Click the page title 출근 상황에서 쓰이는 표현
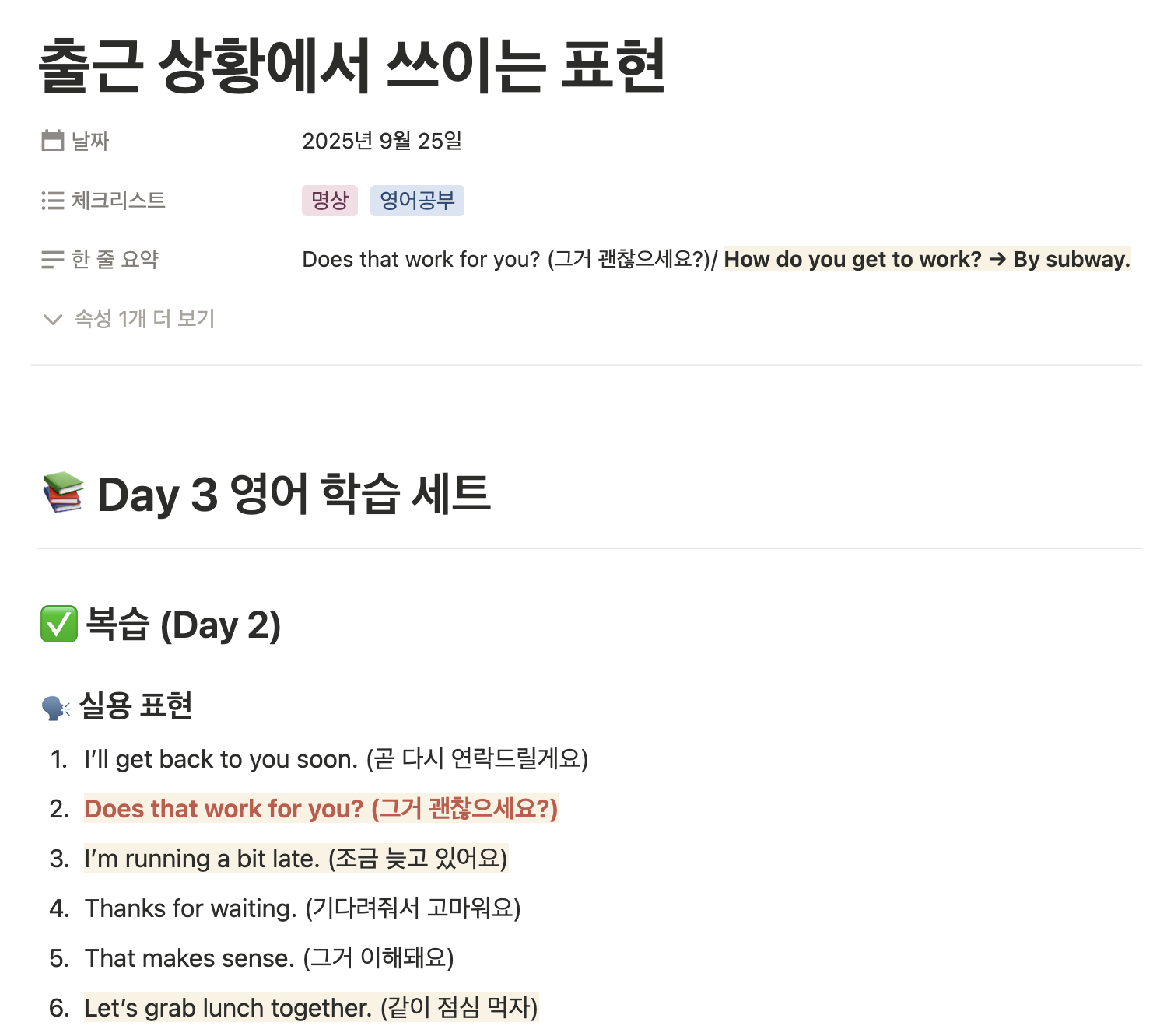Screen dimensions: 1153x1036 click(352, 66)
